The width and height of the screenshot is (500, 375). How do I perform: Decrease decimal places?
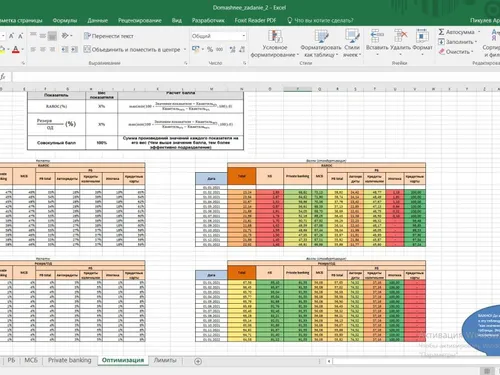[x=242, y=50]
